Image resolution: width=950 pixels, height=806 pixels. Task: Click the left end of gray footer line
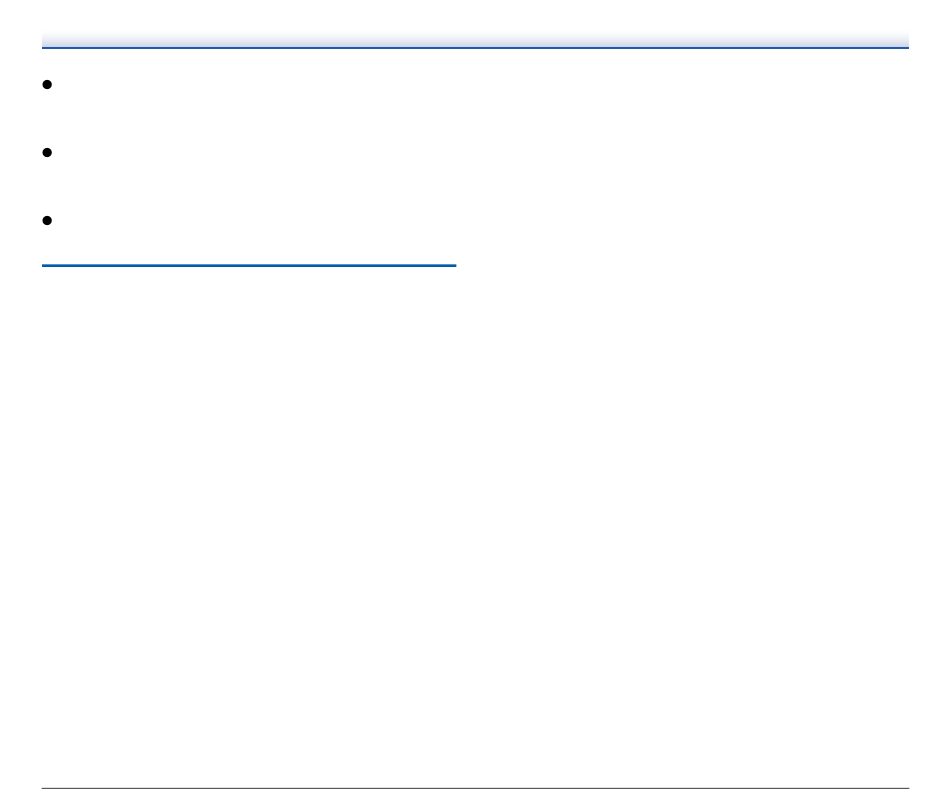44,788
